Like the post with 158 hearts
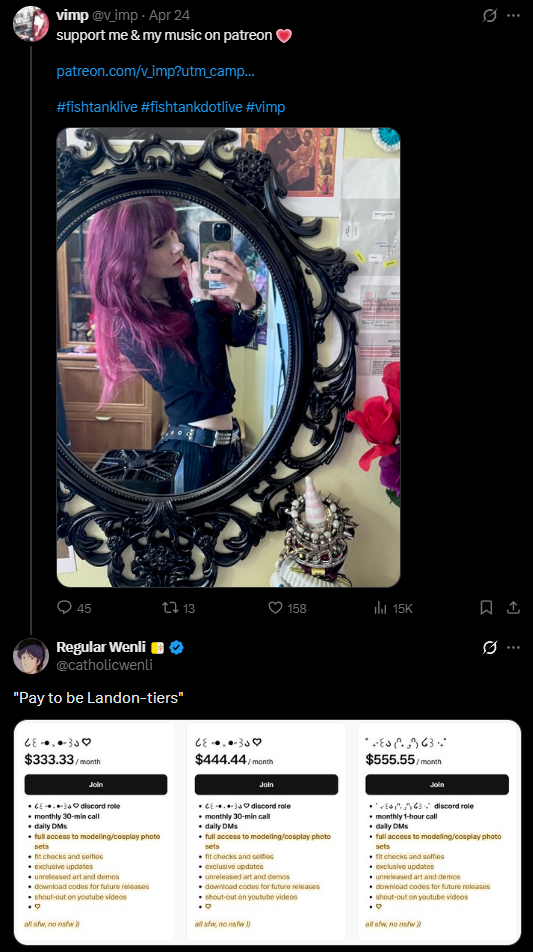Viewport: 533px width, 952px height. [x=276, y=607]
